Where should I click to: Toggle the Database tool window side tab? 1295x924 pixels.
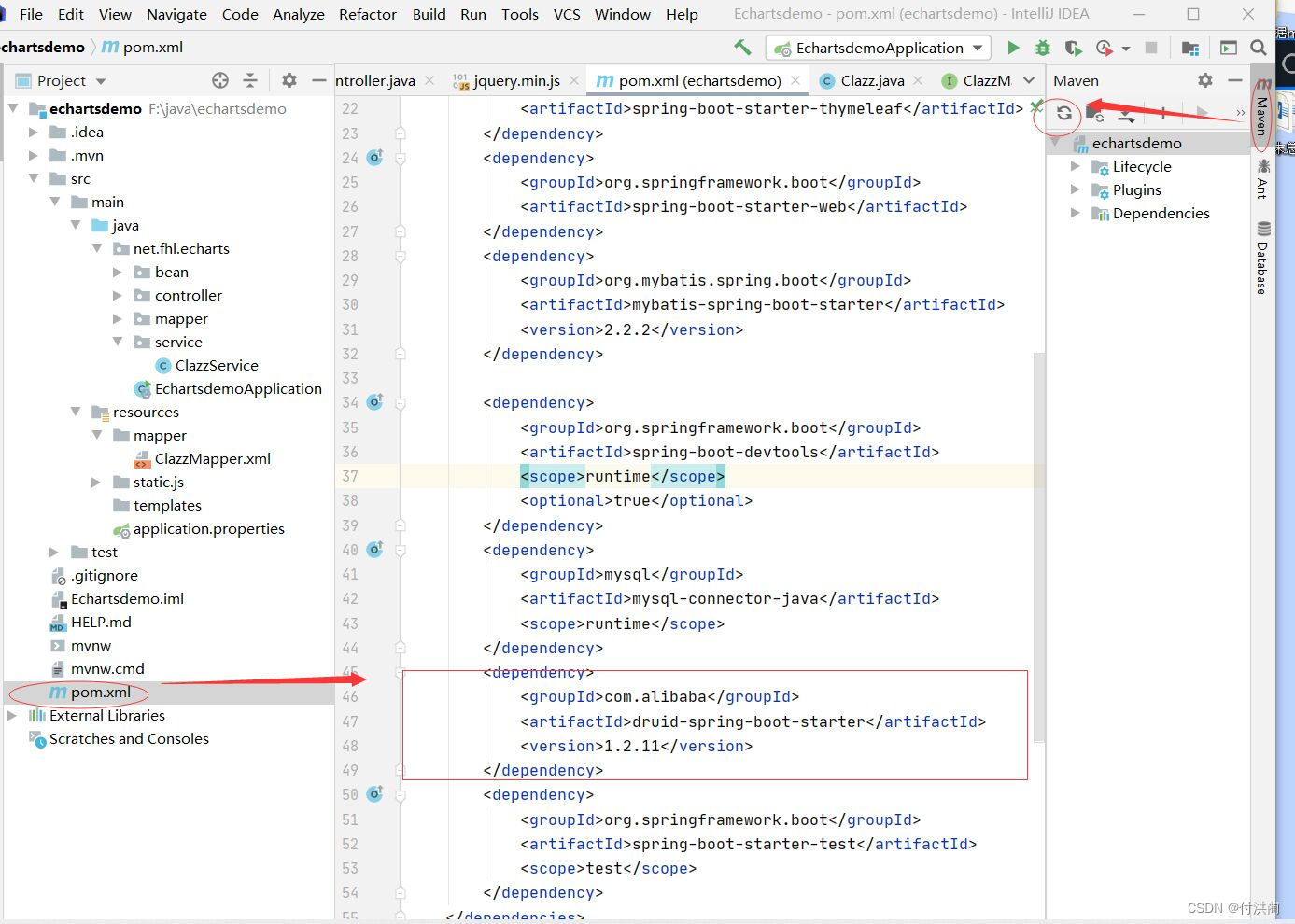pyautogui.click(x=1262, y=258)
